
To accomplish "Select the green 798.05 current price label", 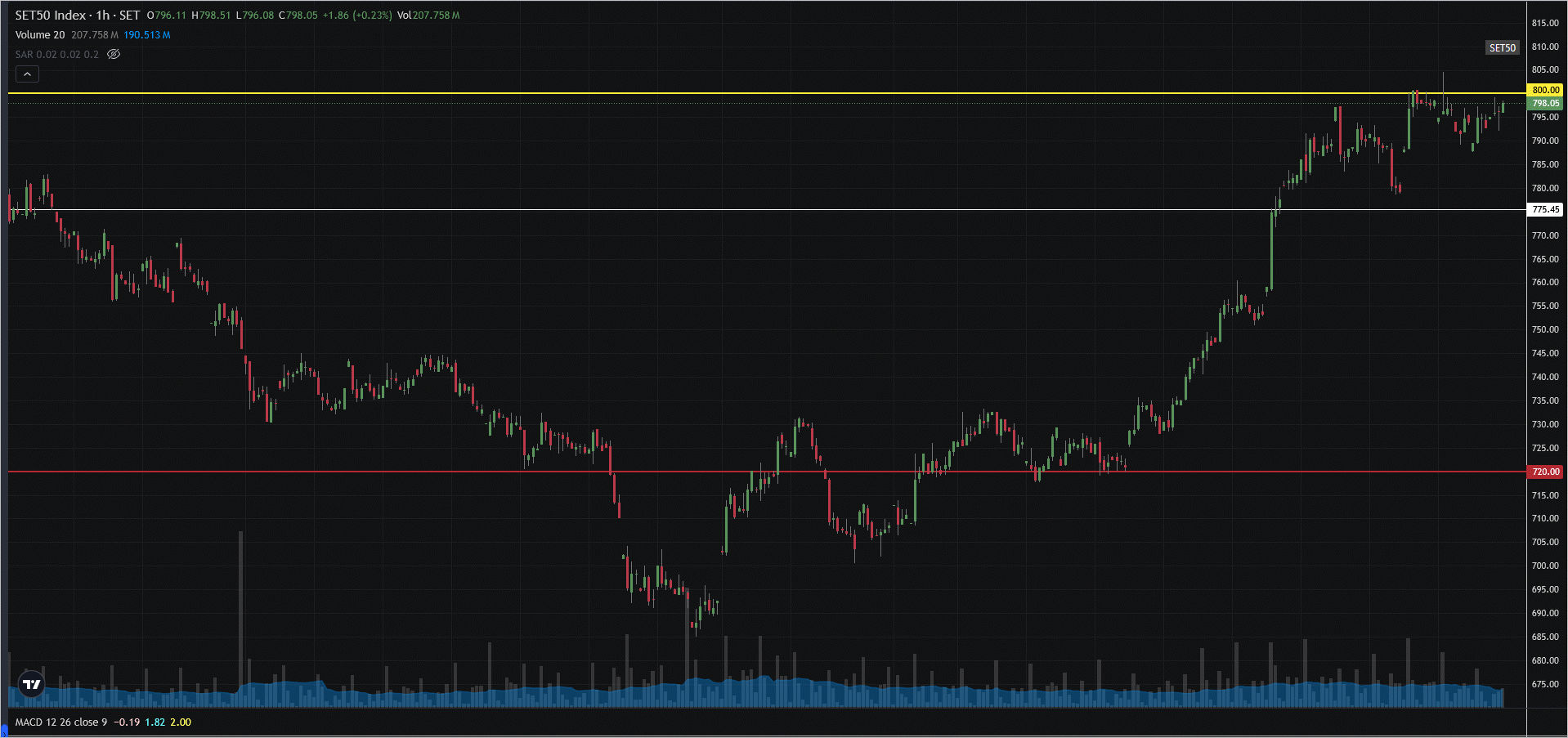I will coord(1545,104).
